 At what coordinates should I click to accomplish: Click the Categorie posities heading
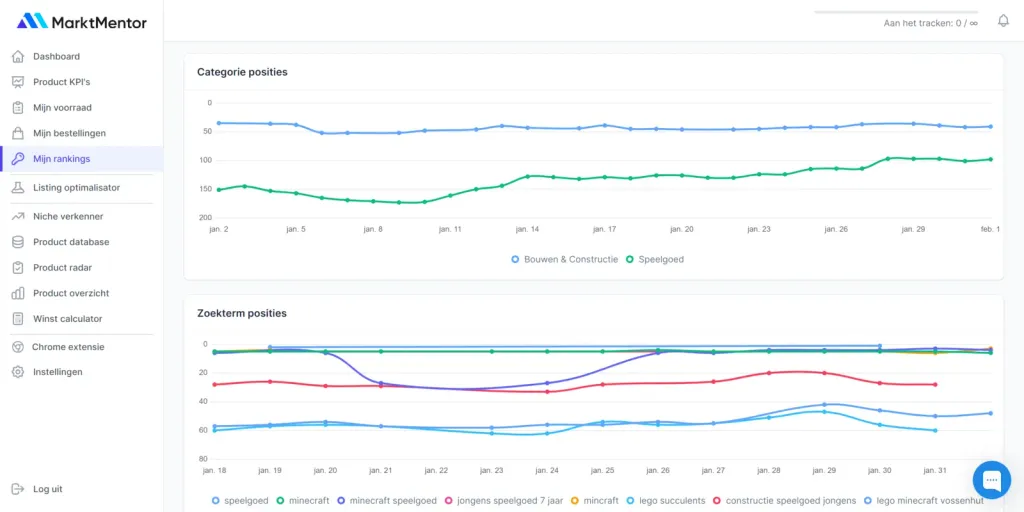(x=242, y=72)
